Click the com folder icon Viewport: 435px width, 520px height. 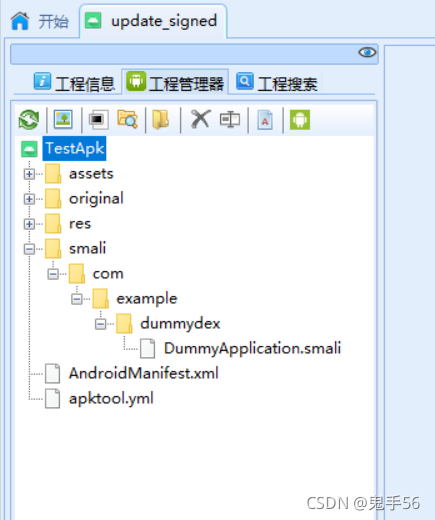(x=77, y=274)
